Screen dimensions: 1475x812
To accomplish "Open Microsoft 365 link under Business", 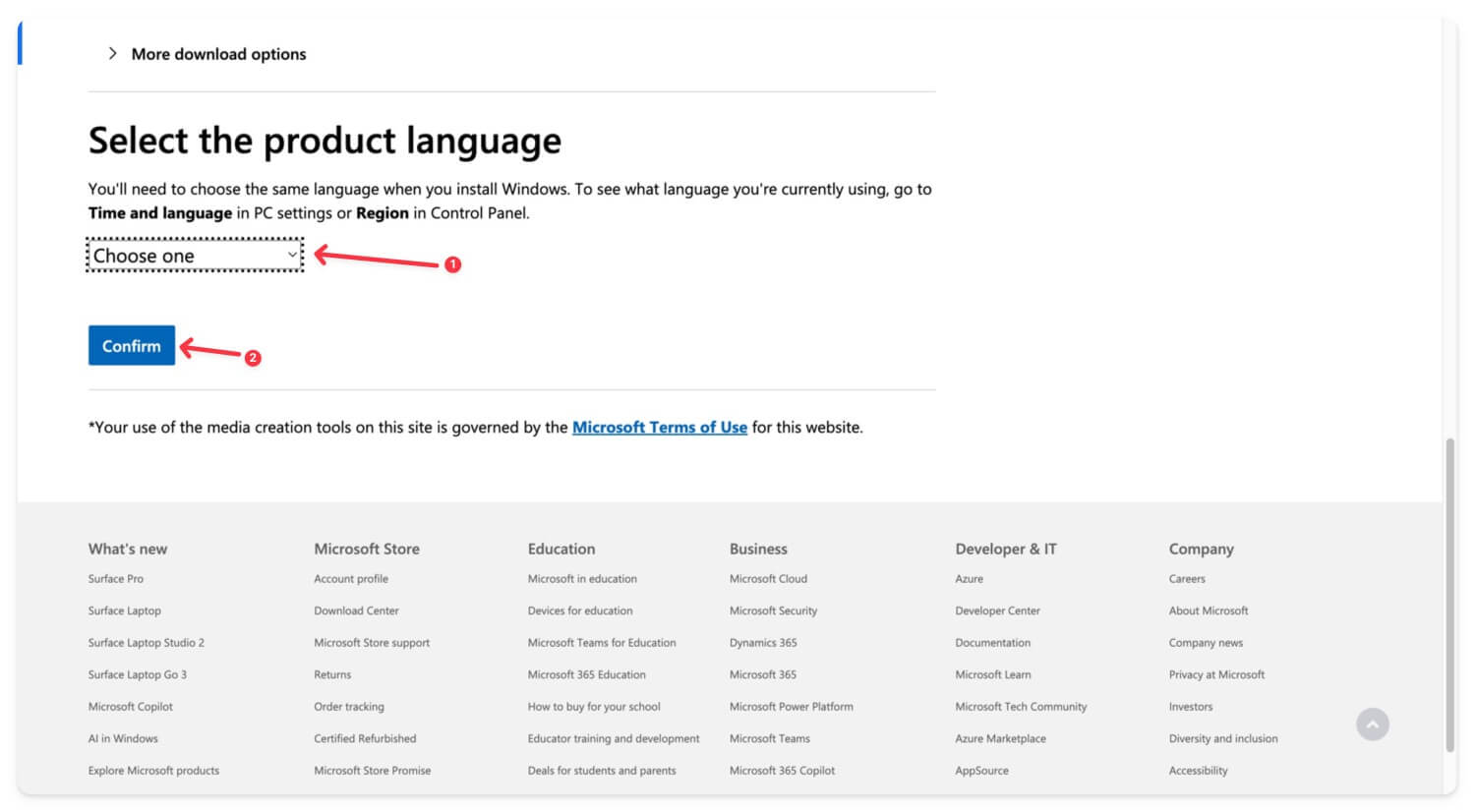I will (763, 674).
